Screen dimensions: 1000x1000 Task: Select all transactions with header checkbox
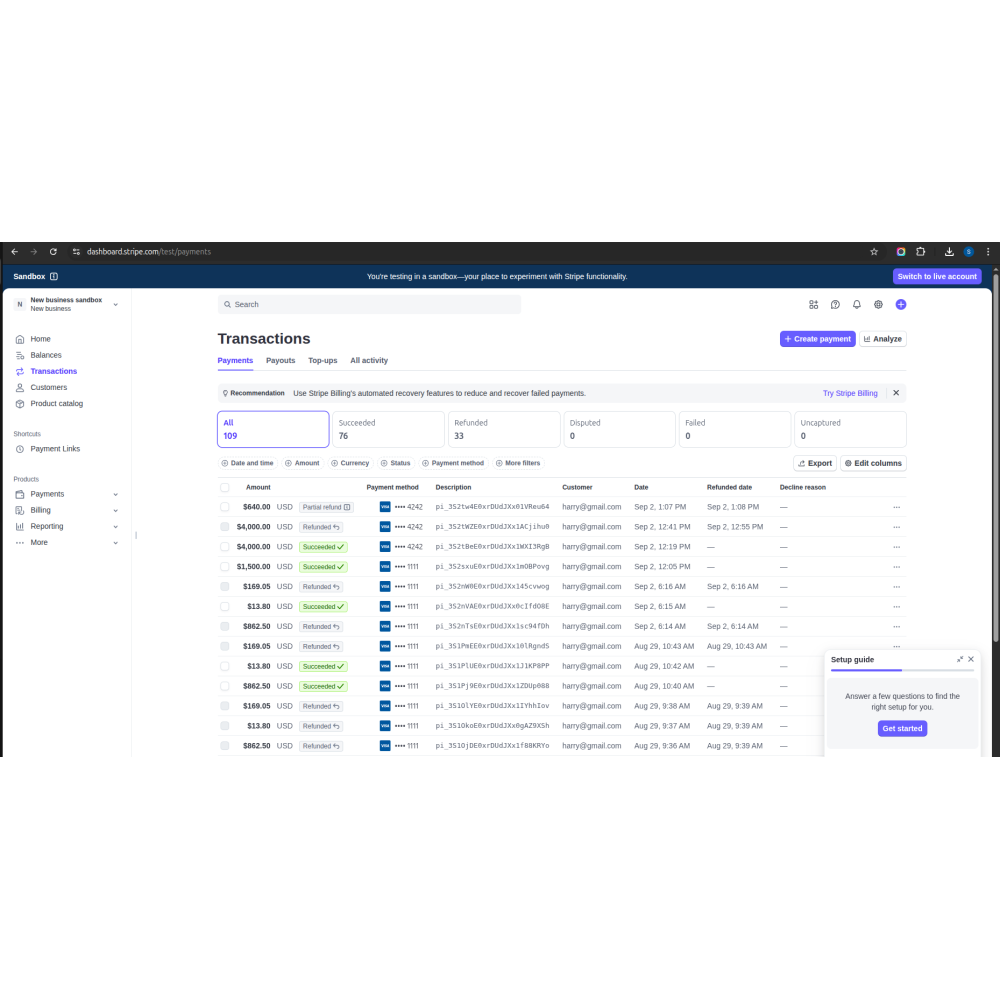[x=225, y=488]
